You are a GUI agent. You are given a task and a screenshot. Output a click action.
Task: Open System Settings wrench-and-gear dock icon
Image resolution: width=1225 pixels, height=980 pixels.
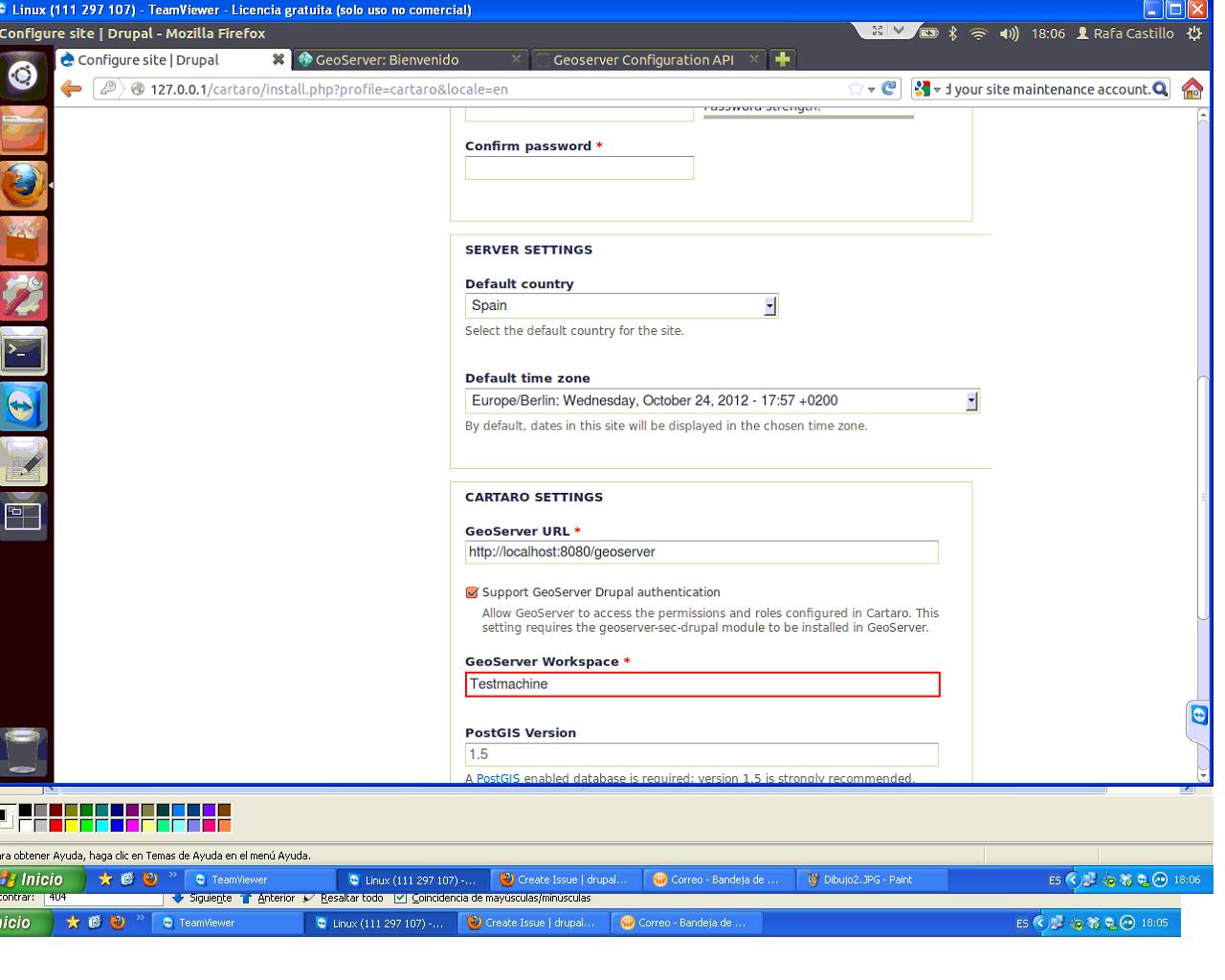click(23, 296)
